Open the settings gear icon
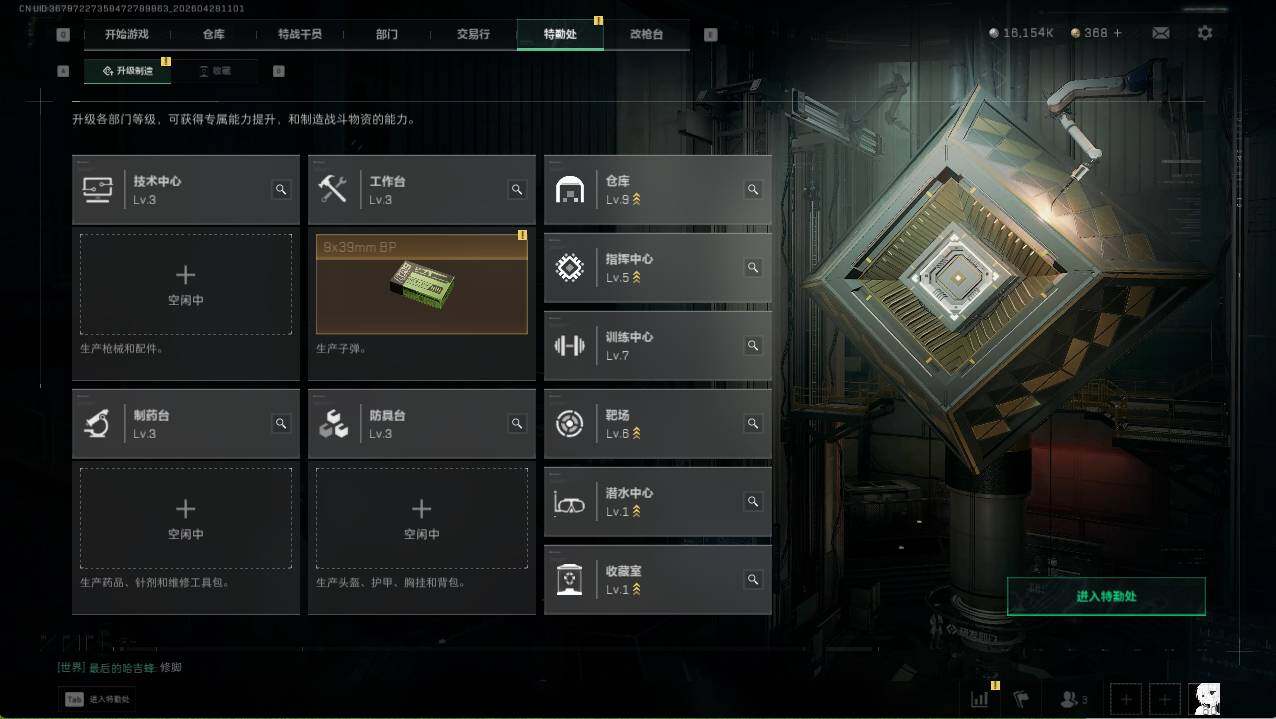This screenshot has width=1276, height=719. tap(1205, 33)
